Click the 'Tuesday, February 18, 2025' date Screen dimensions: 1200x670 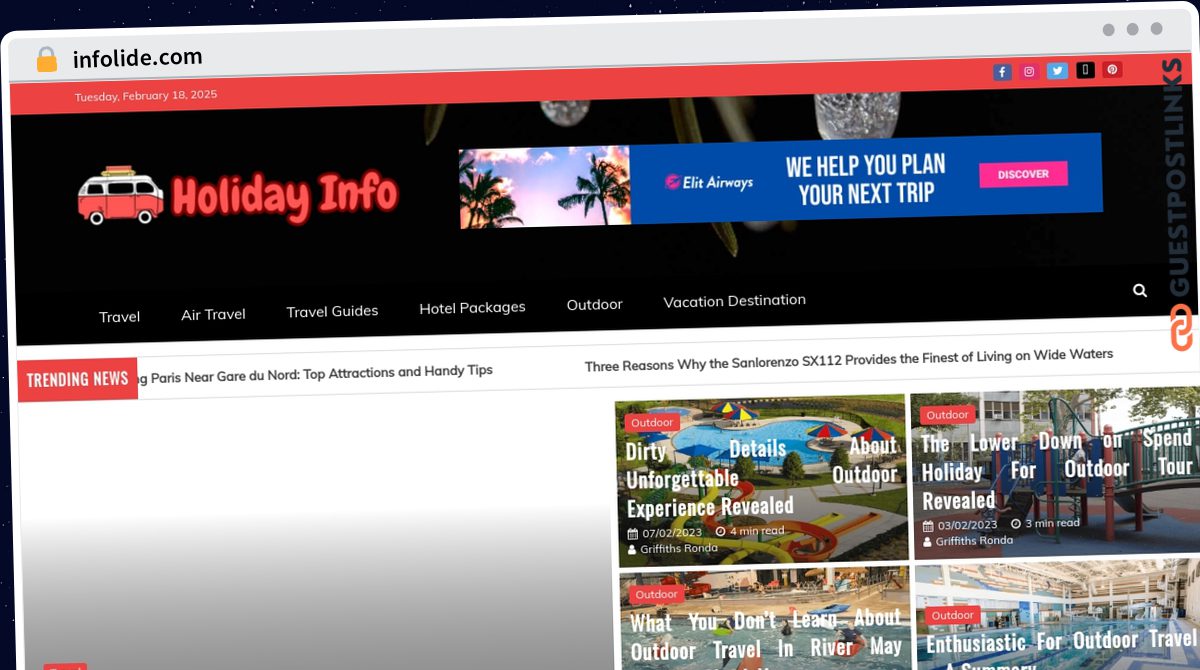pos(146,96)
